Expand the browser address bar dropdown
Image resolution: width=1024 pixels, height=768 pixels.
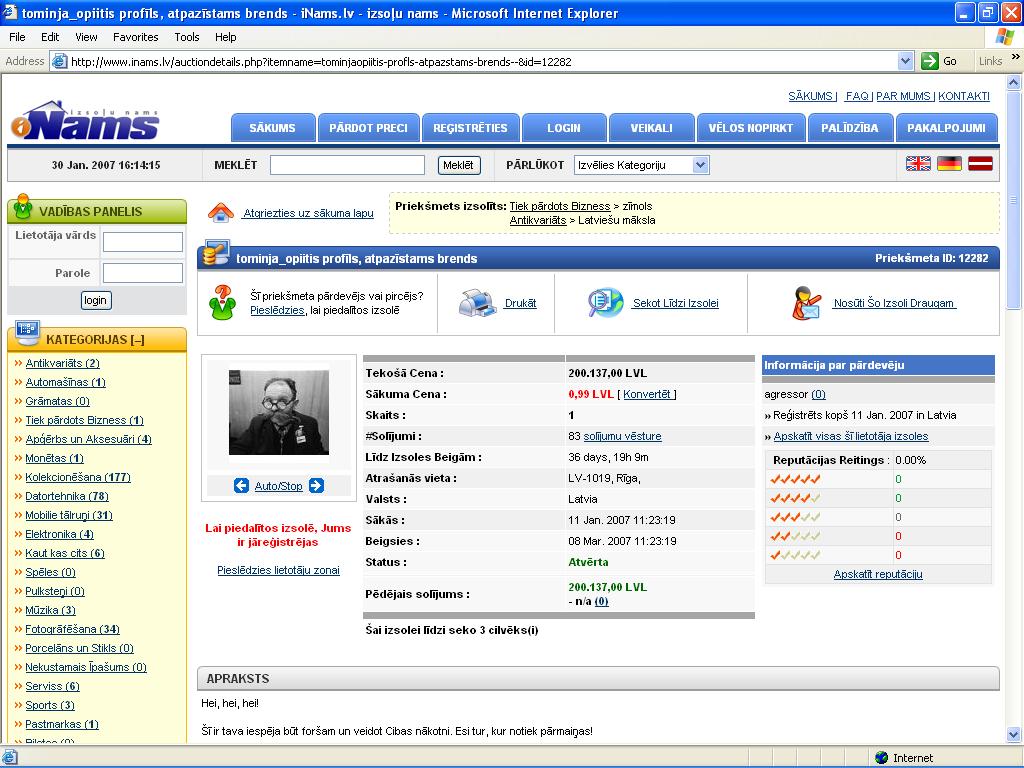(905, 61)
